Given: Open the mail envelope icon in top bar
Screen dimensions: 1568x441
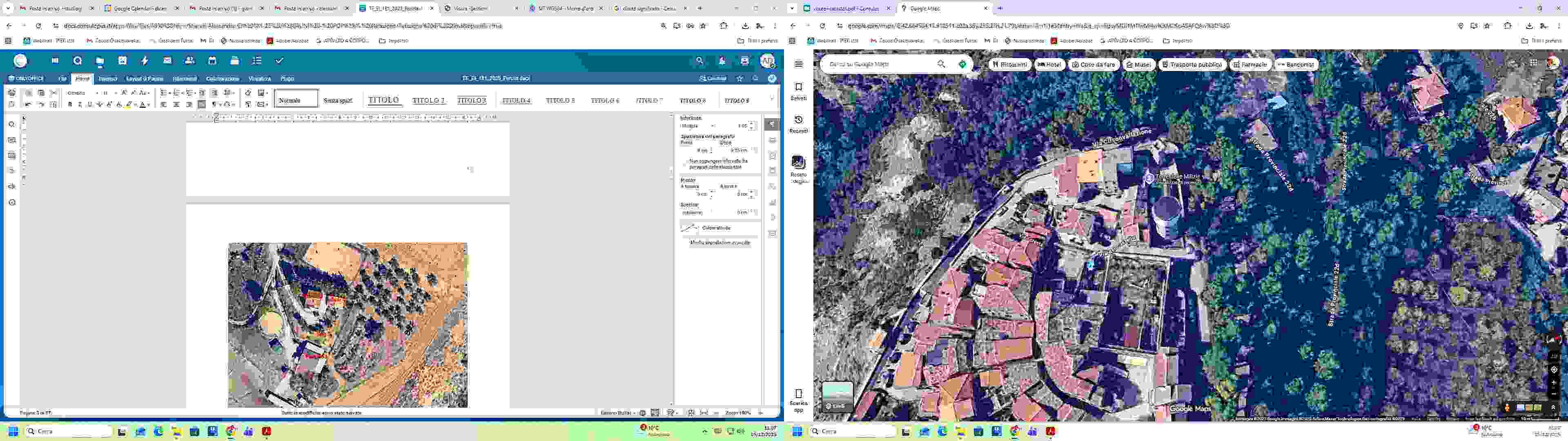Looking at the screenshot, I should click(x=167, y=61).
